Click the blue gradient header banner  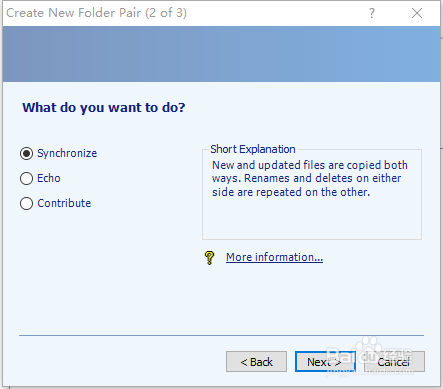[x=221, y=54]
